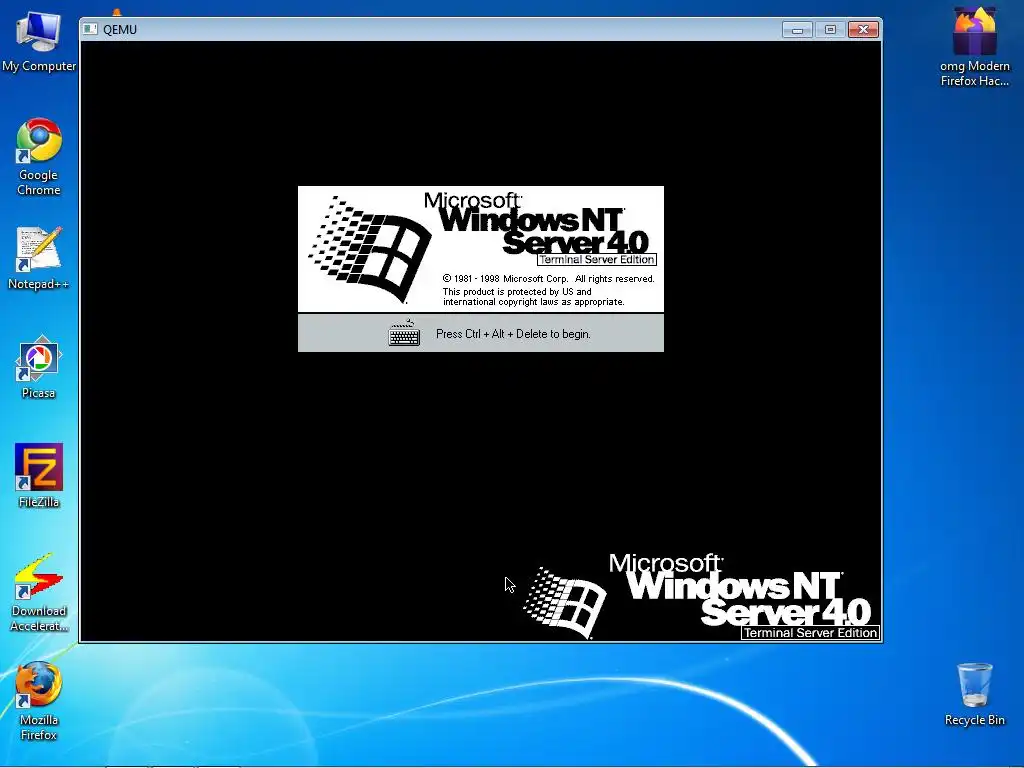Click the '© 1981 - 1998 Microsoft Corp.' copyright line
1024x768 pixels.
[x=549, y=279]
